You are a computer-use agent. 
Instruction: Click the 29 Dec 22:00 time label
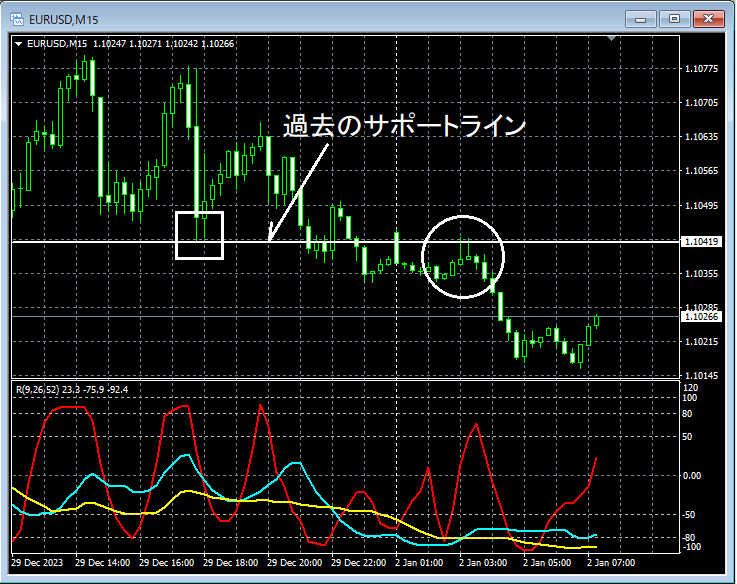click(359, 562)
